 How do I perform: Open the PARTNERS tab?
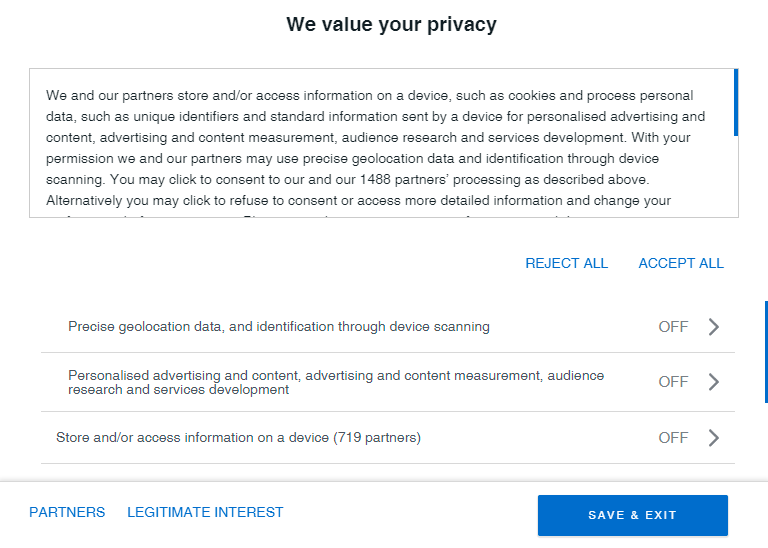click(x=67, y=512)
